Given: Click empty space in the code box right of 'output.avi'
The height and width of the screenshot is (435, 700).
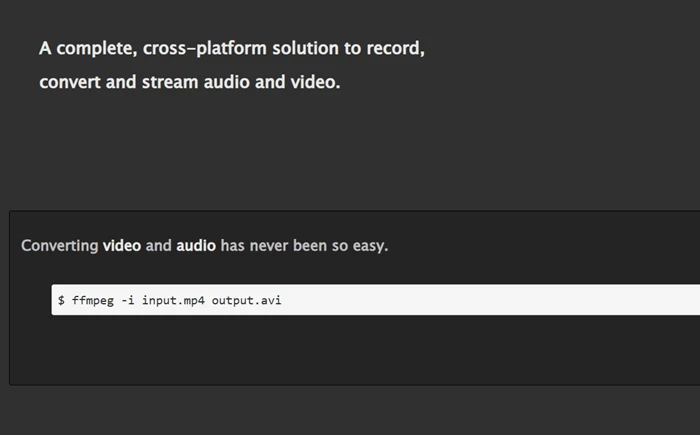Looking at the screenshot, I should pyautogui.click(x=500, y=300).
